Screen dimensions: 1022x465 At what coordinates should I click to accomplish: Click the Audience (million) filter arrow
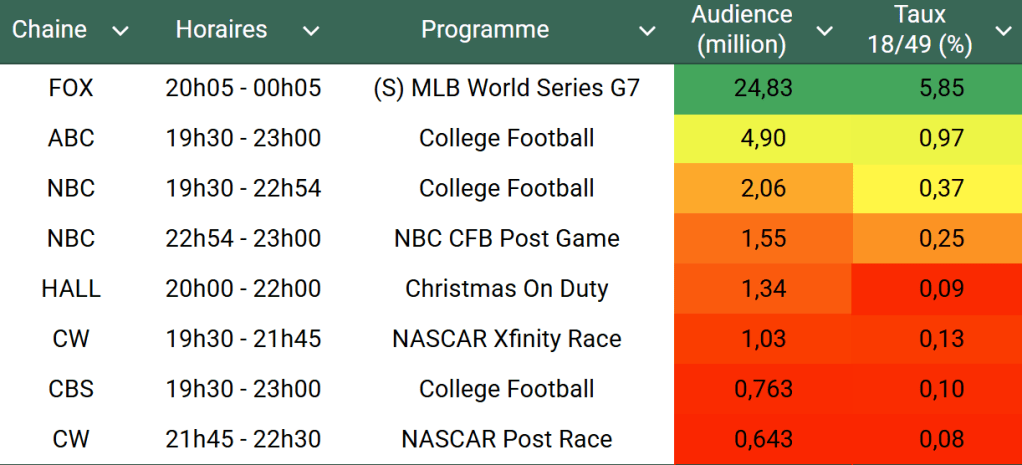tap(824, 31)
